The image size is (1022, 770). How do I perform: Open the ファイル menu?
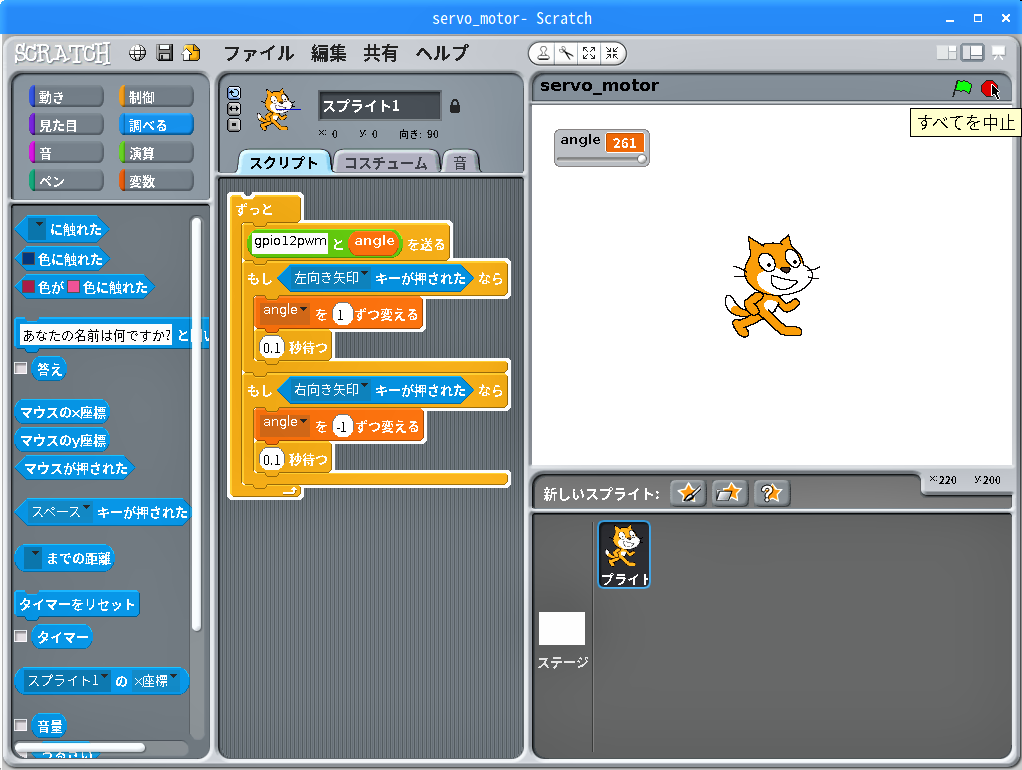coord(259,53)
